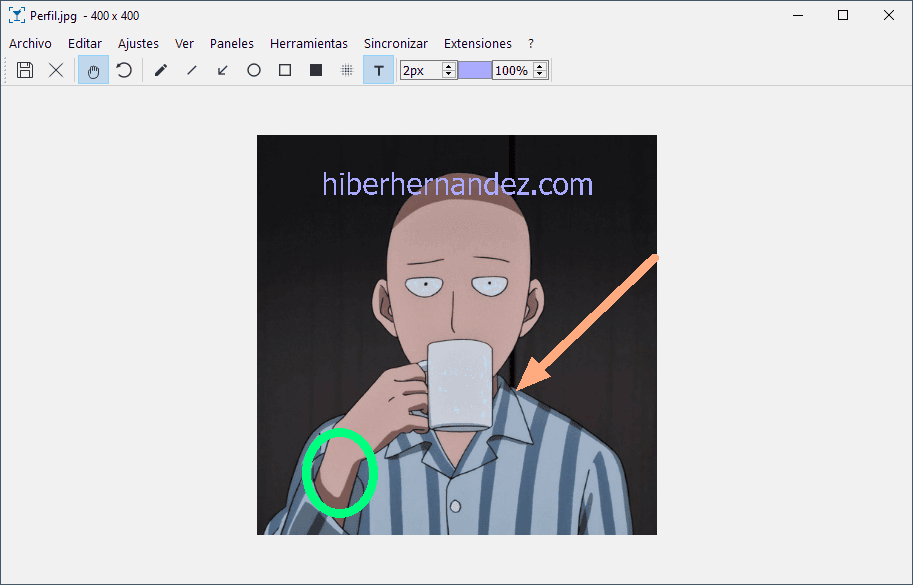Viewport: 913px width, 585px height.
Task: Decrease line width with the down arrow
Action: point(449,75)
